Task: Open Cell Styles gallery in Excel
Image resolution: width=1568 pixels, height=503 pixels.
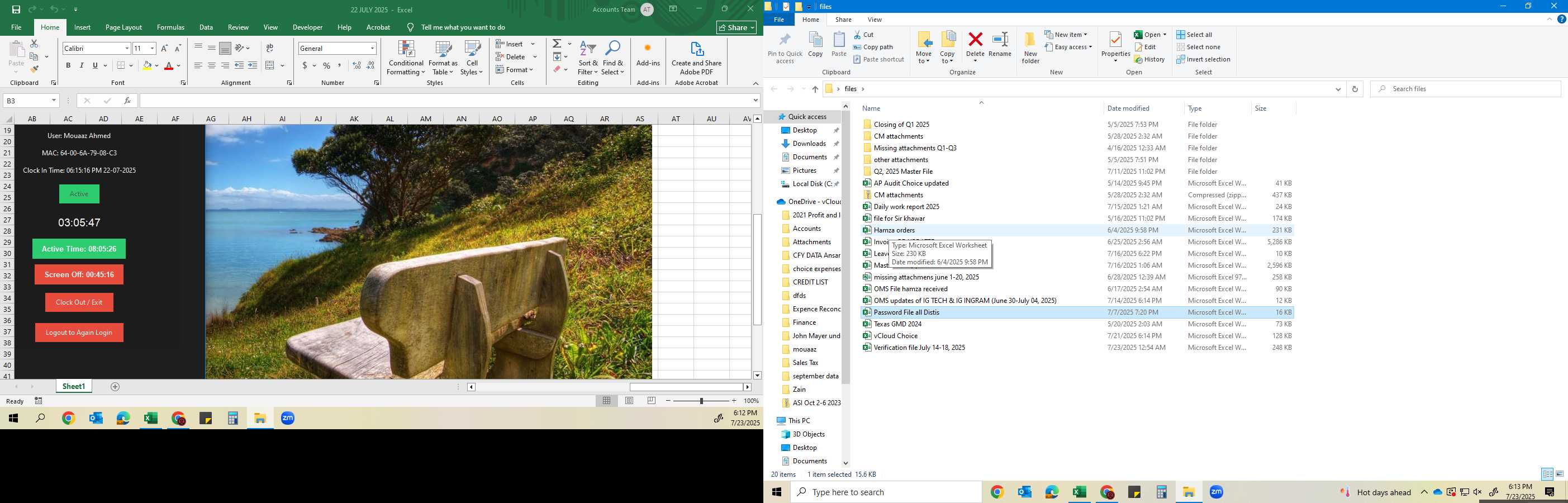Action: pyautogui.click(x=472, y=58)
